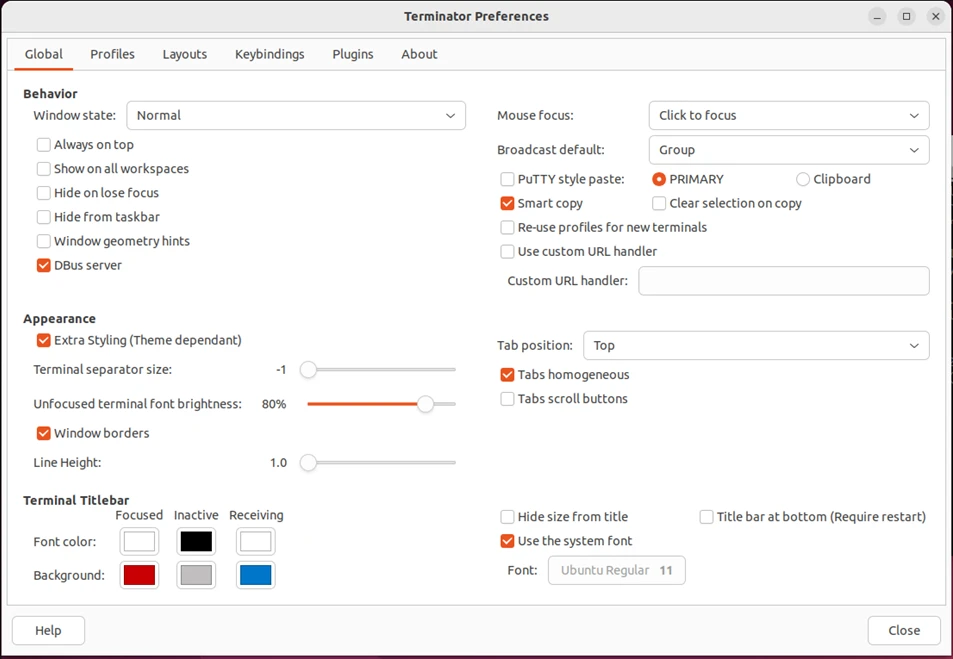Click the unfocused terminal font brightness slider
The height and width of the screenshot is (659, 953).
point(381,404)
